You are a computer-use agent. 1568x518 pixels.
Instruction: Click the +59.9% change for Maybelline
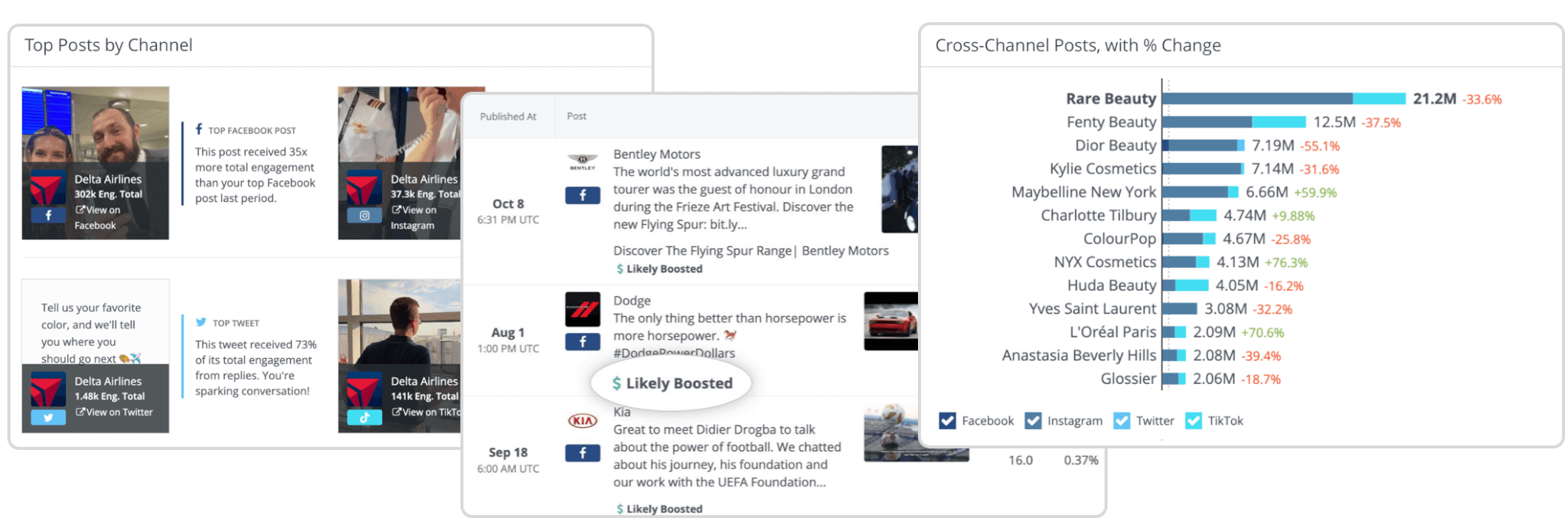1315,193
